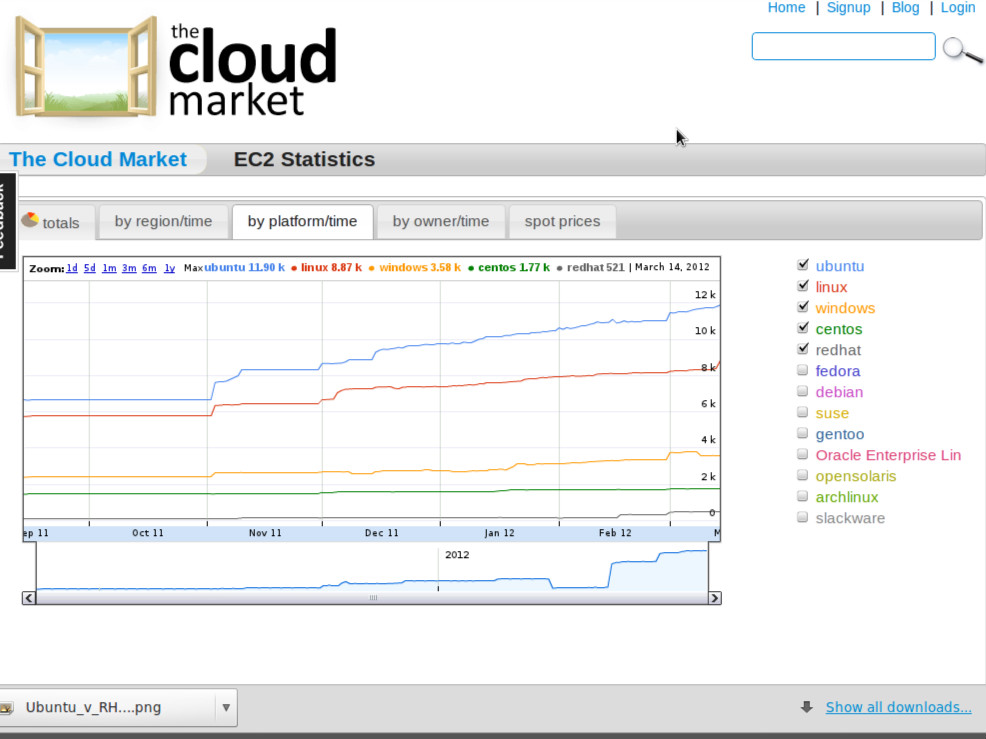Go to the Signup page
986x739 pixels.
(848, 8)
